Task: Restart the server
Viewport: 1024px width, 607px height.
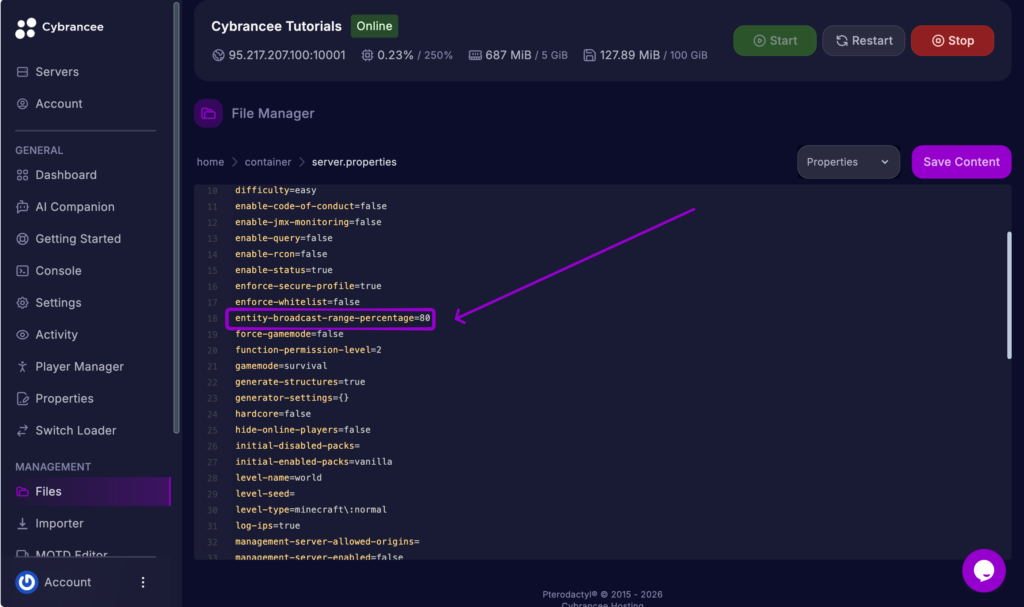Action: [x=863, y=41]
